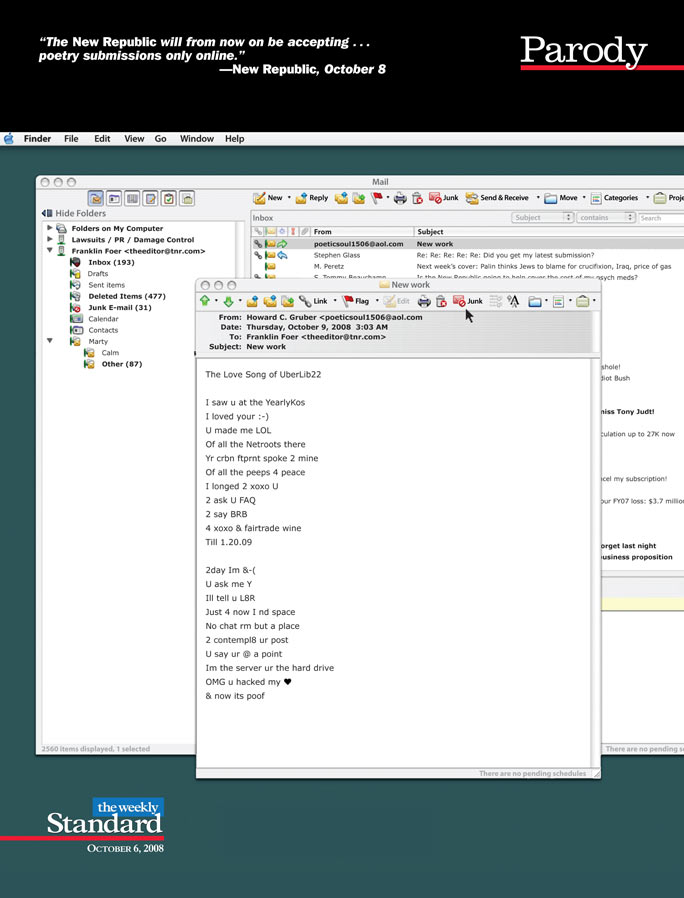This screenshot has width=684, height=898.
Task: Select the Stephen Glass message in inbox
Action: [x=336, y=255]
